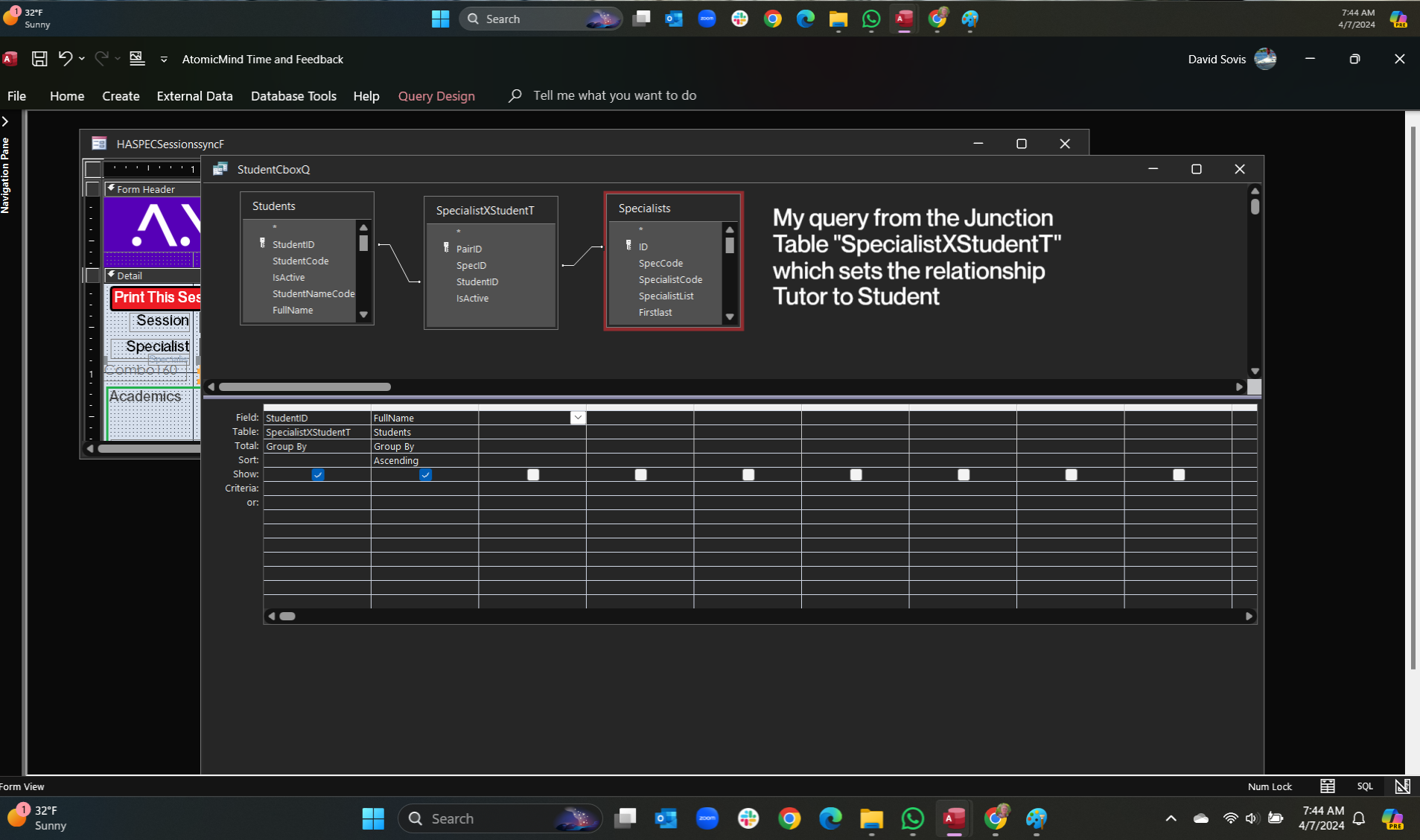
Task: Click the Undo arrow icon
Action: (65, 59)
